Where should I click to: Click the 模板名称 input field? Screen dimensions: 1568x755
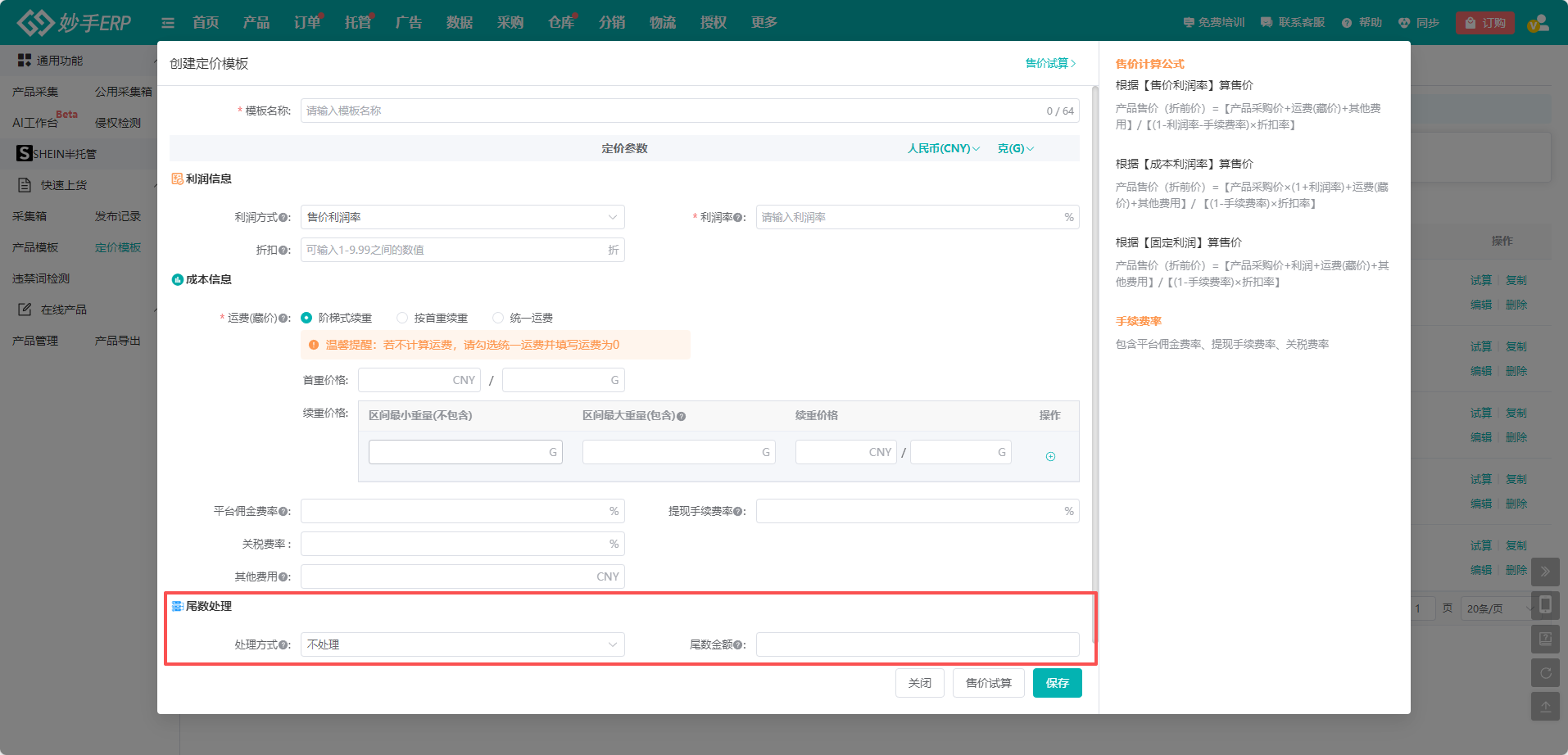672,111
